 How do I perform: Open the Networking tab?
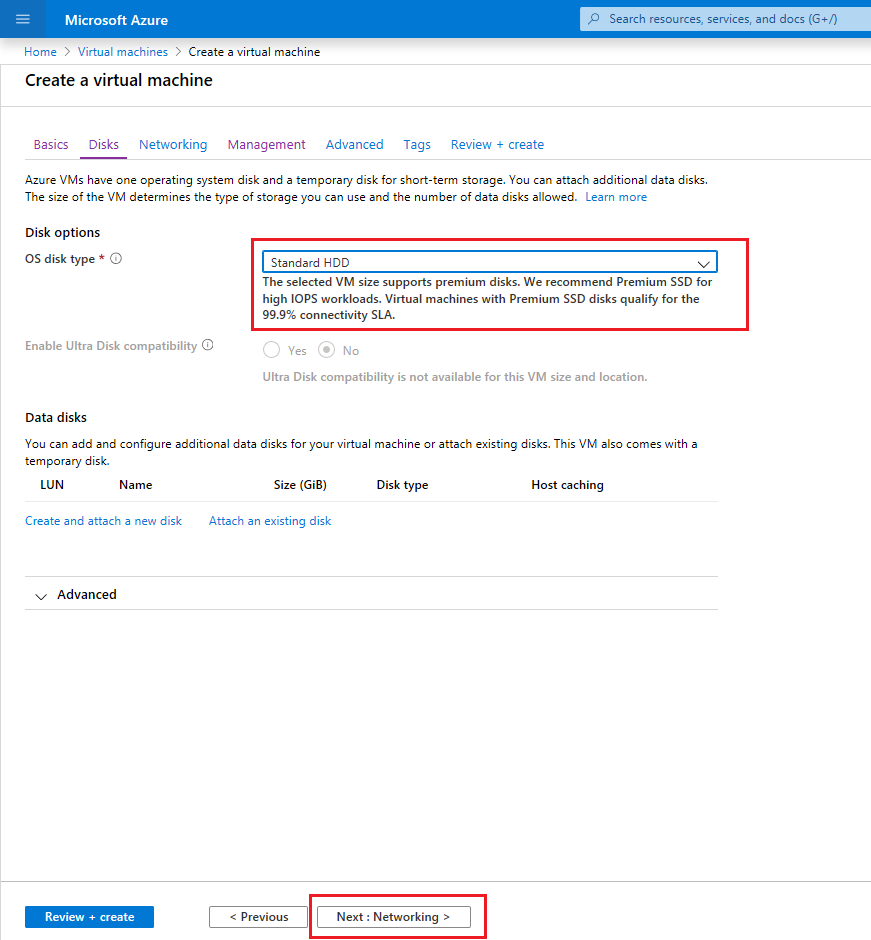172,144
